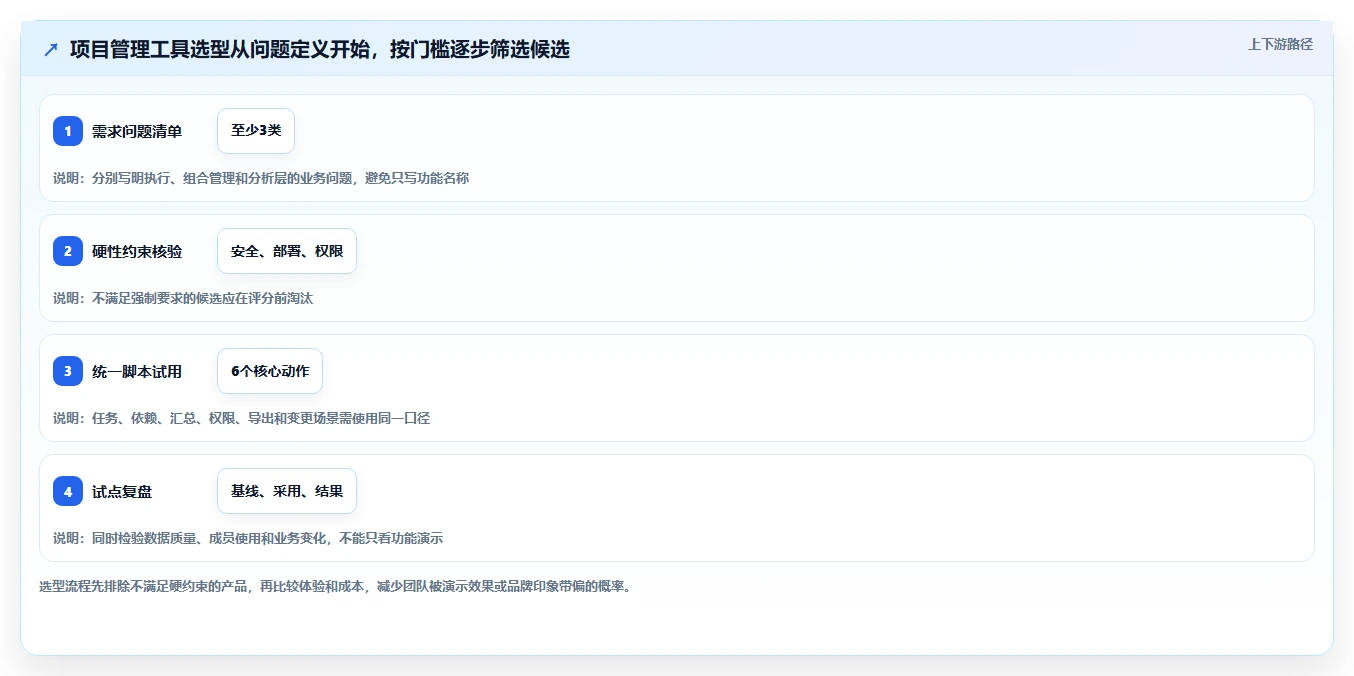The height and width of the screenshot is (676, 1354).
Task: Select step number 3 badge
Action: click(x=68, y=371)
